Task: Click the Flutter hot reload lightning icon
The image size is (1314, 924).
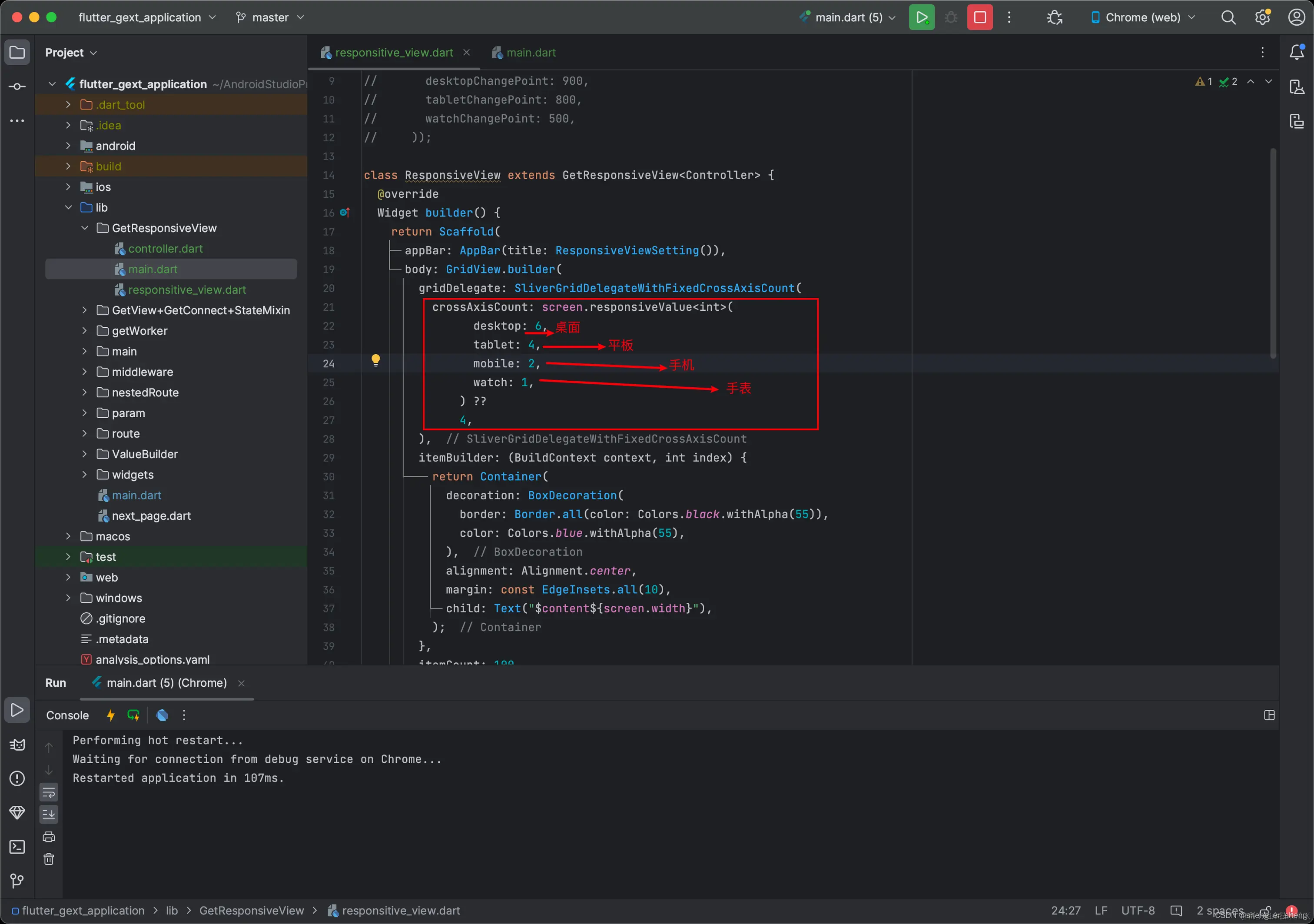Action: click(110, 715)
